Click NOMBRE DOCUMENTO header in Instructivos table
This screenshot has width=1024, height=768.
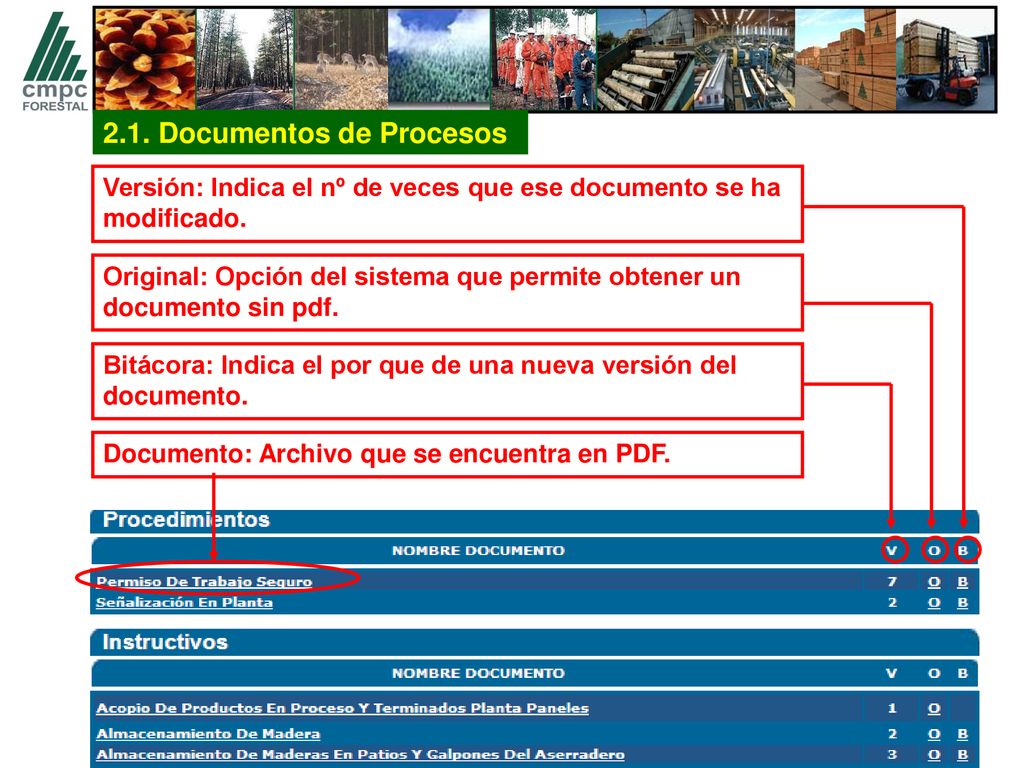tap(478, 673)
